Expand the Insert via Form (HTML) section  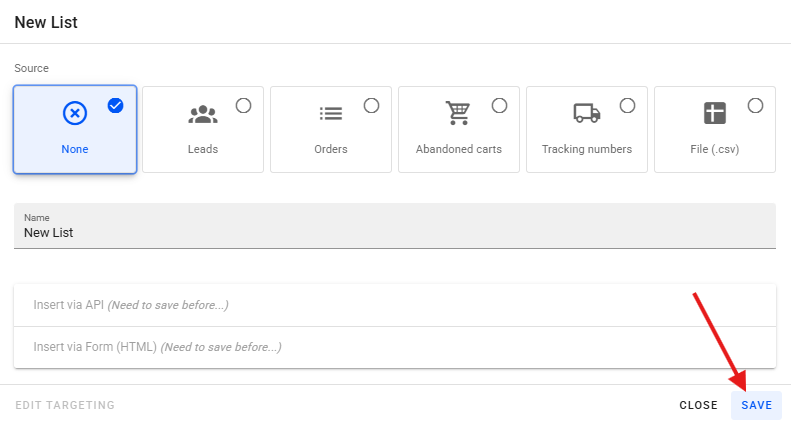click(395, 347)
